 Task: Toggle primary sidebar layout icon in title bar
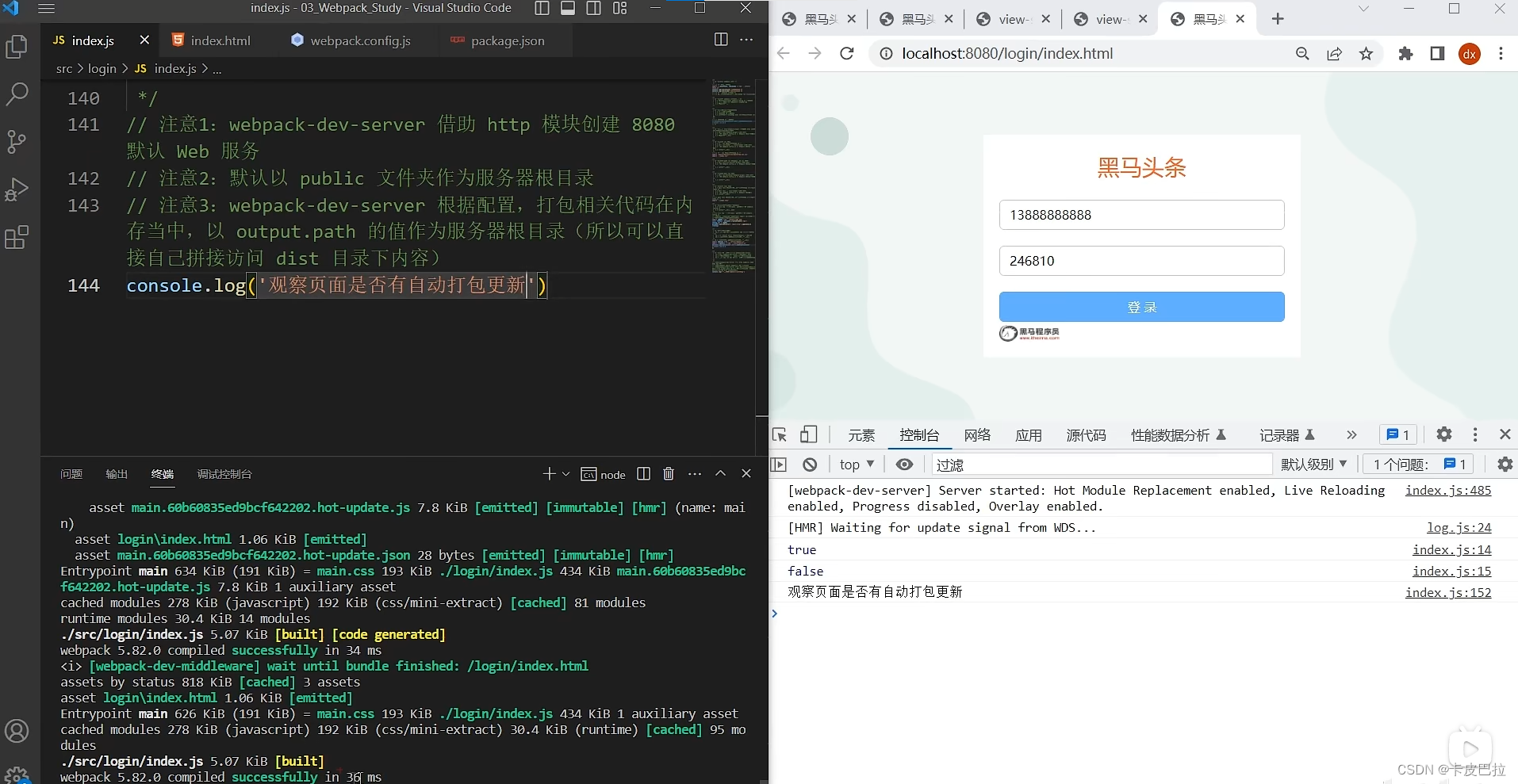pos(542,9)
